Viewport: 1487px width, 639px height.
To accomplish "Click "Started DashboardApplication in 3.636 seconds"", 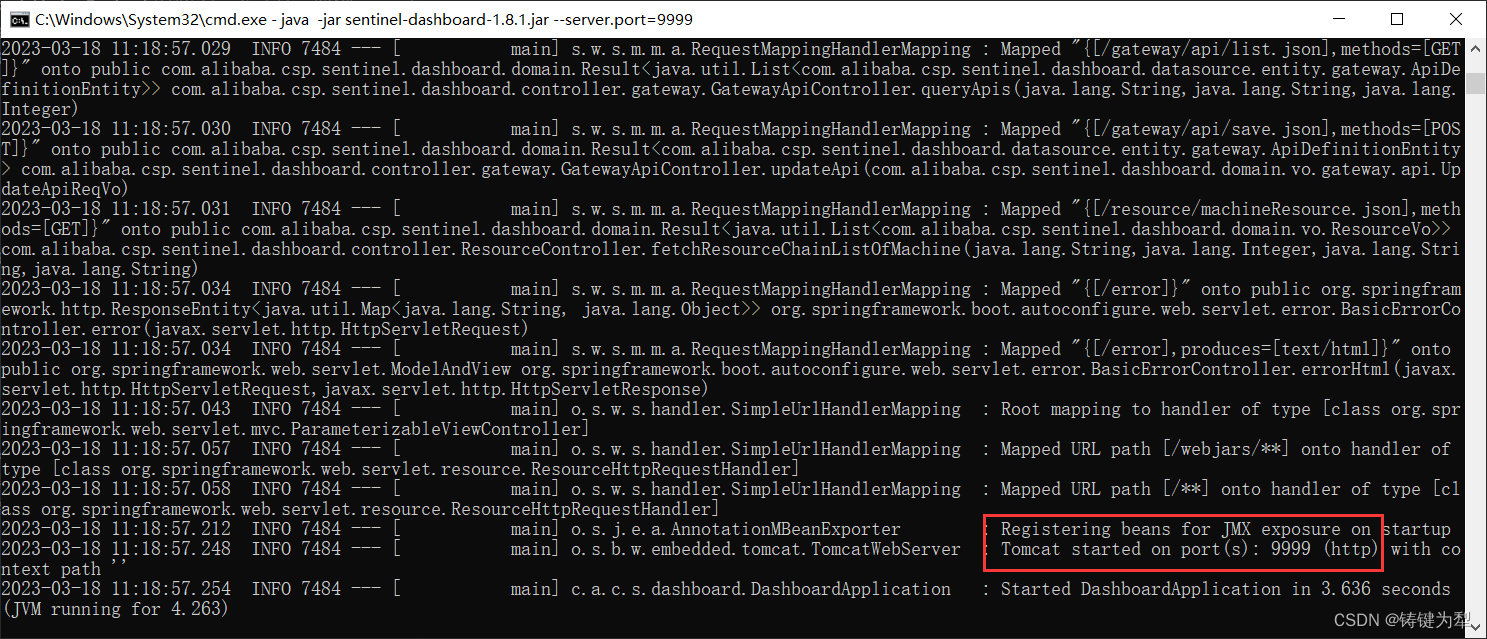I will point(1225,589).
